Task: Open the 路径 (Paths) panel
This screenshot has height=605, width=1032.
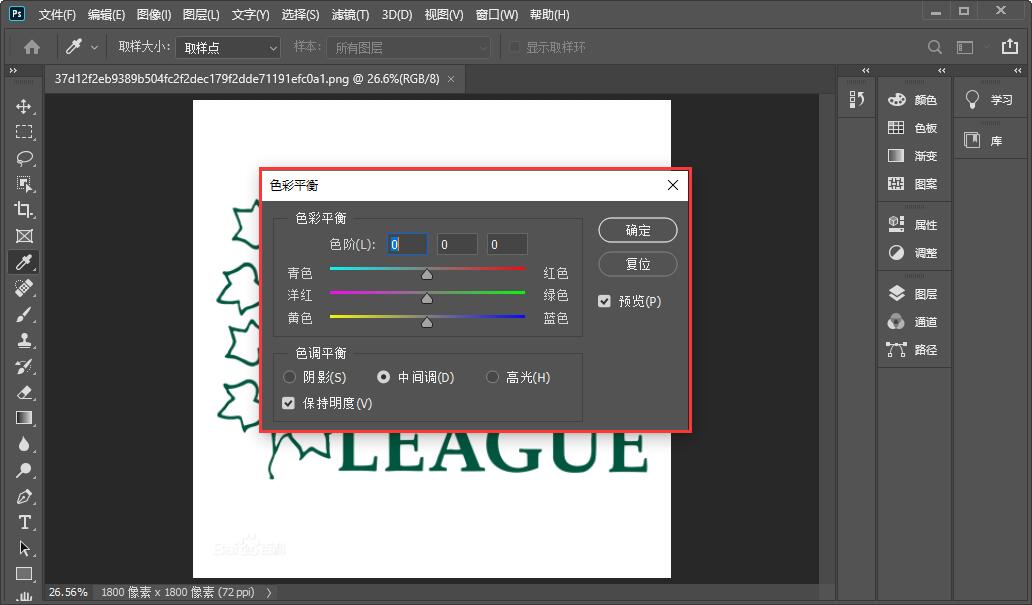Action: [913, 350]
